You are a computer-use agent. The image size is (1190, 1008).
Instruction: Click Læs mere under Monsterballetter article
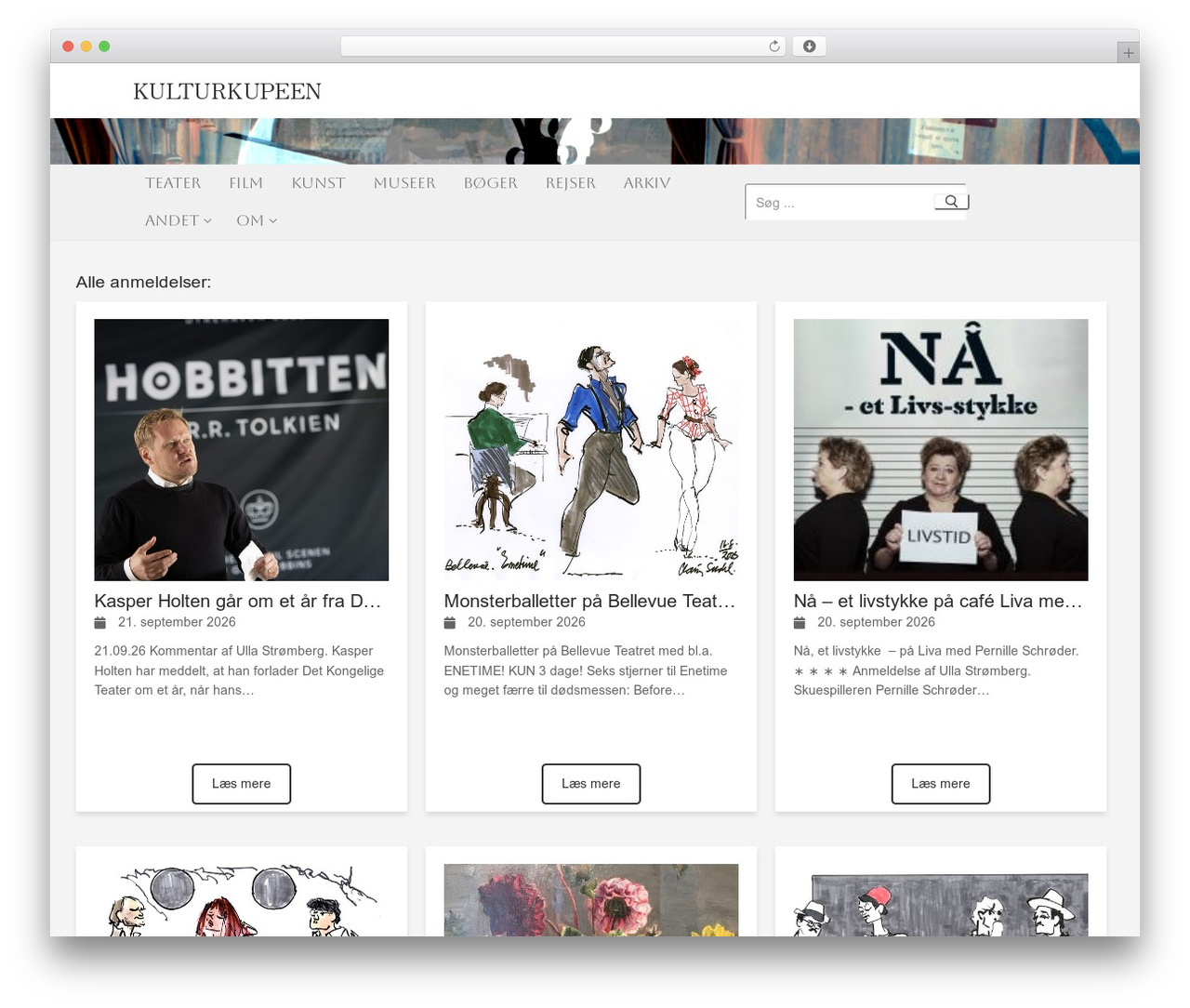click(591, 784)
